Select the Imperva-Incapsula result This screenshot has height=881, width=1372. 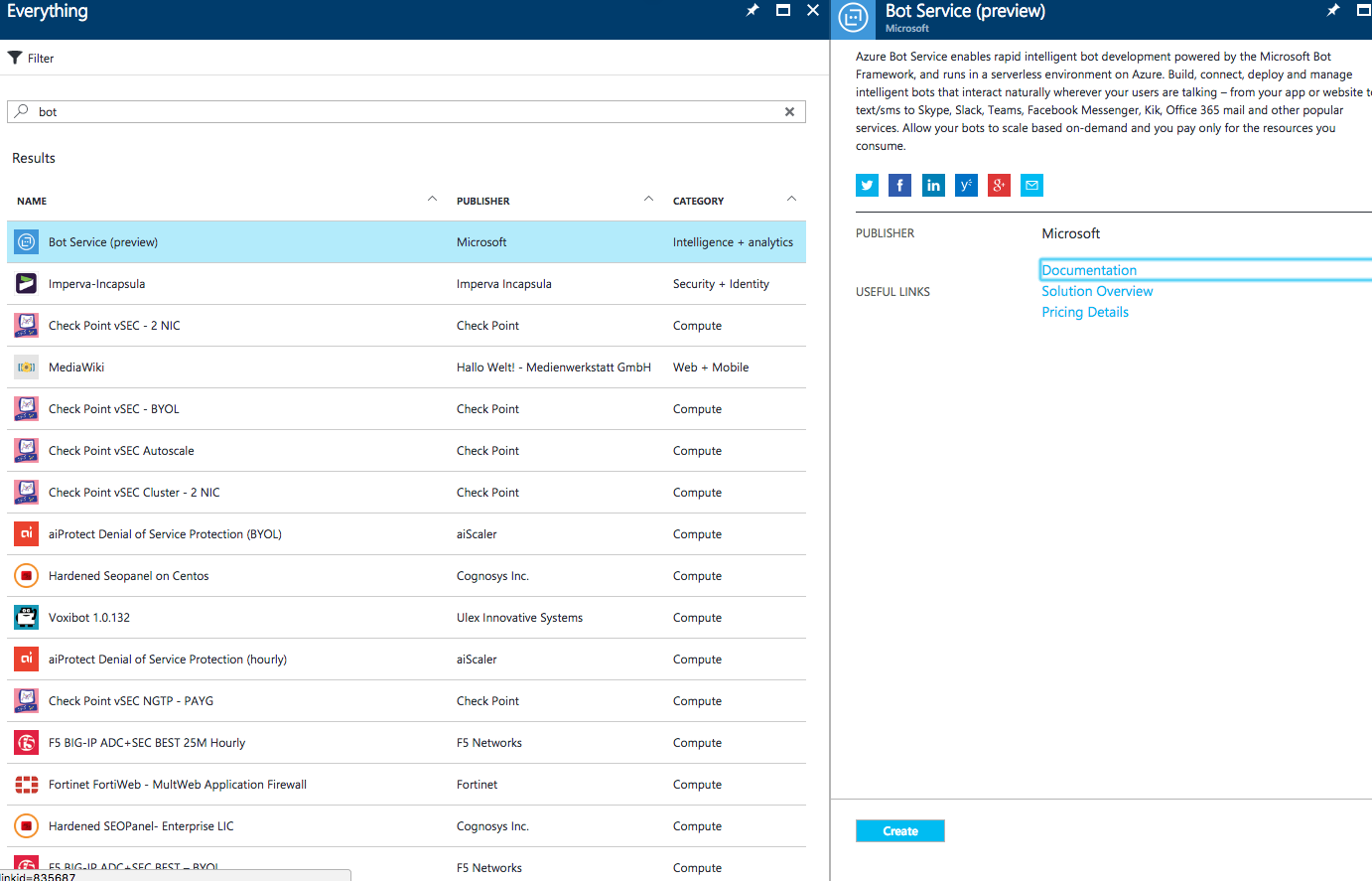pos(406,284)
